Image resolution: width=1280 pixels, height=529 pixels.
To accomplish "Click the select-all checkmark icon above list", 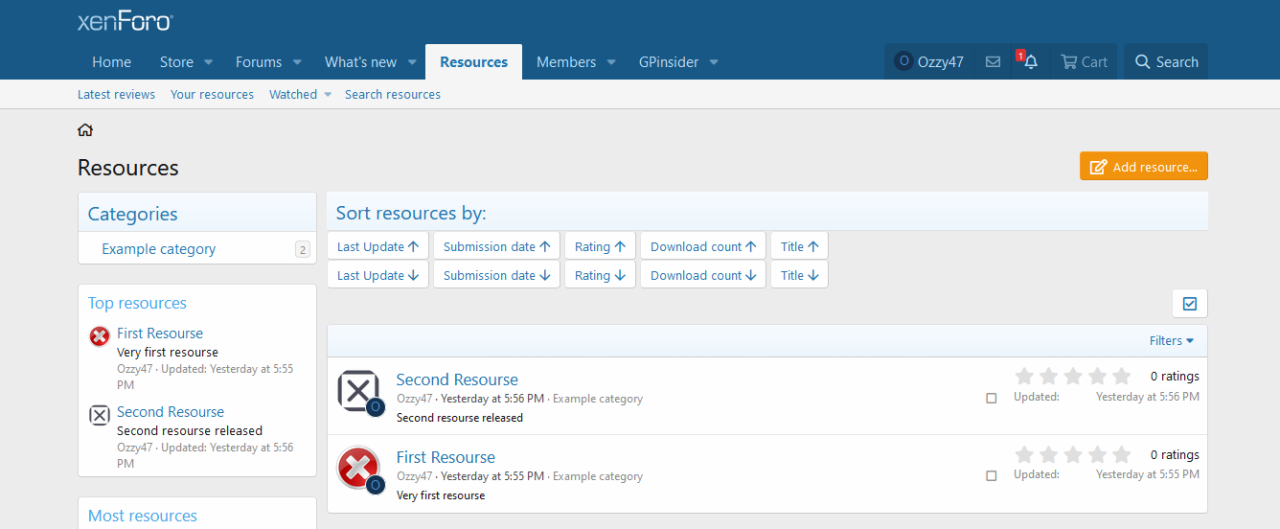I will [x=1189, y=304].
